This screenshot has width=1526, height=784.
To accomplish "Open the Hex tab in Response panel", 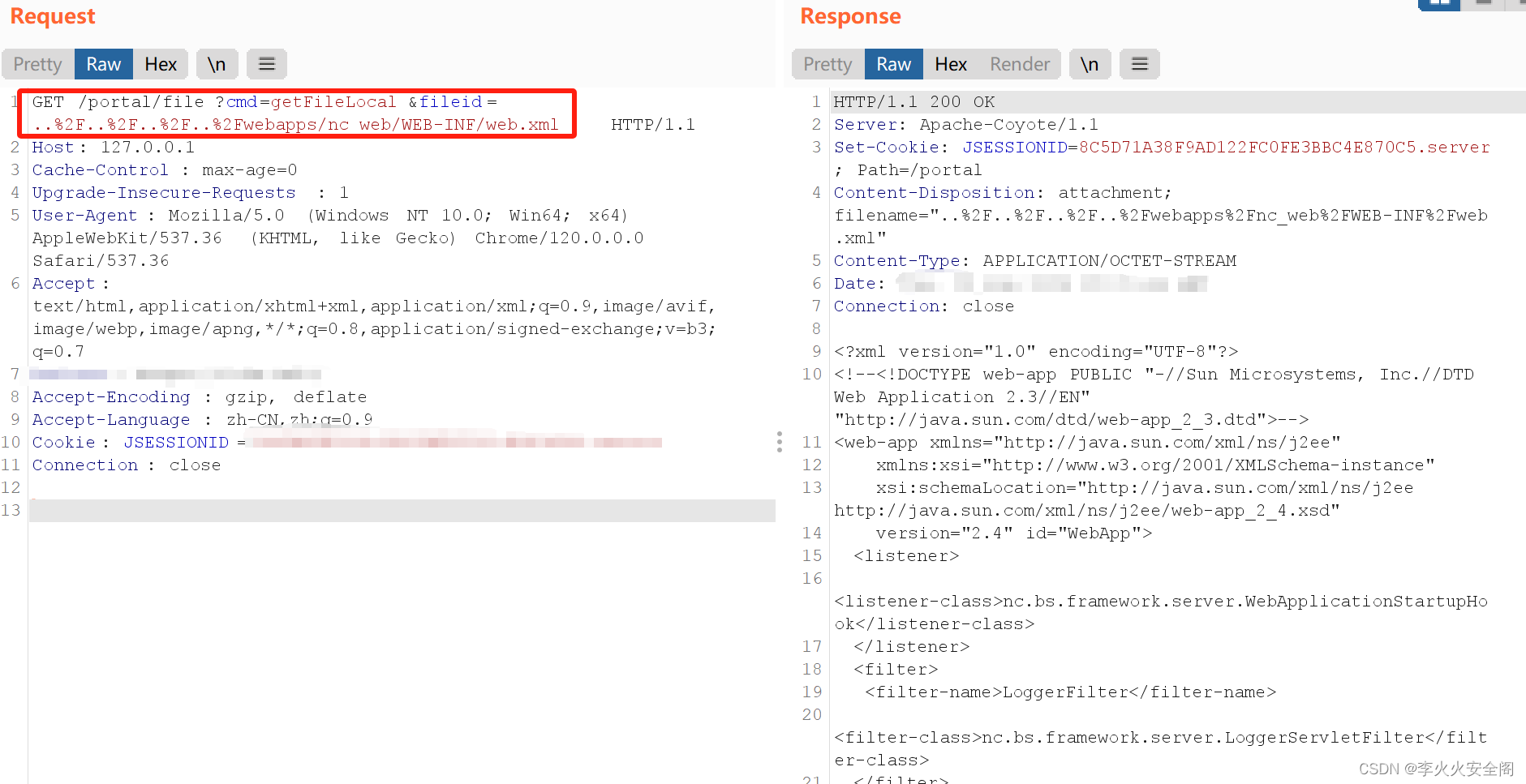I will 951,64.
